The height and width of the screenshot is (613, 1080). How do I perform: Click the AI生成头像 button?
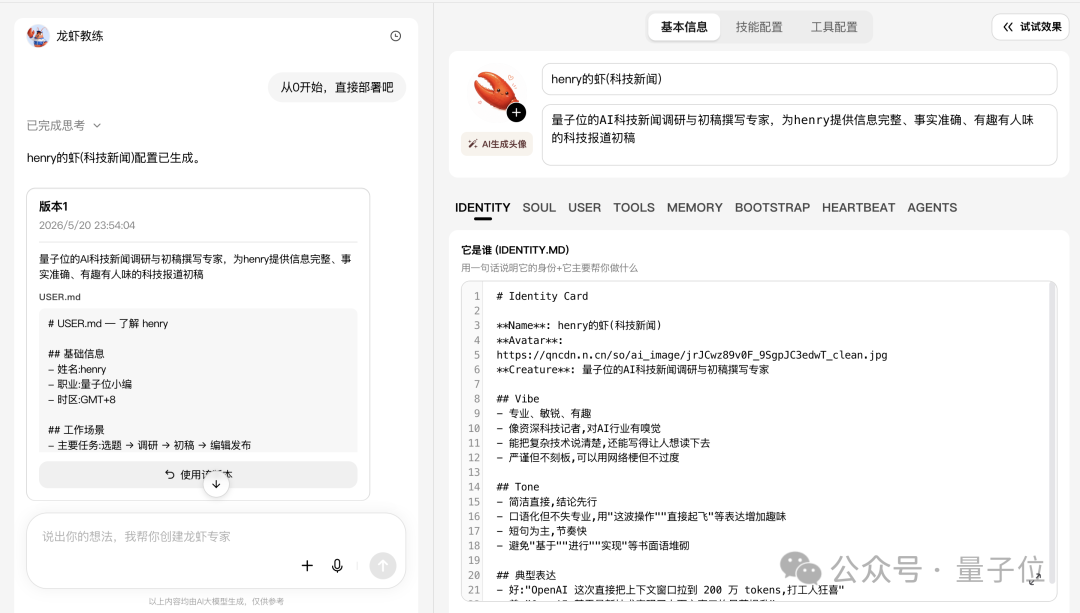(x=497, y=144)
